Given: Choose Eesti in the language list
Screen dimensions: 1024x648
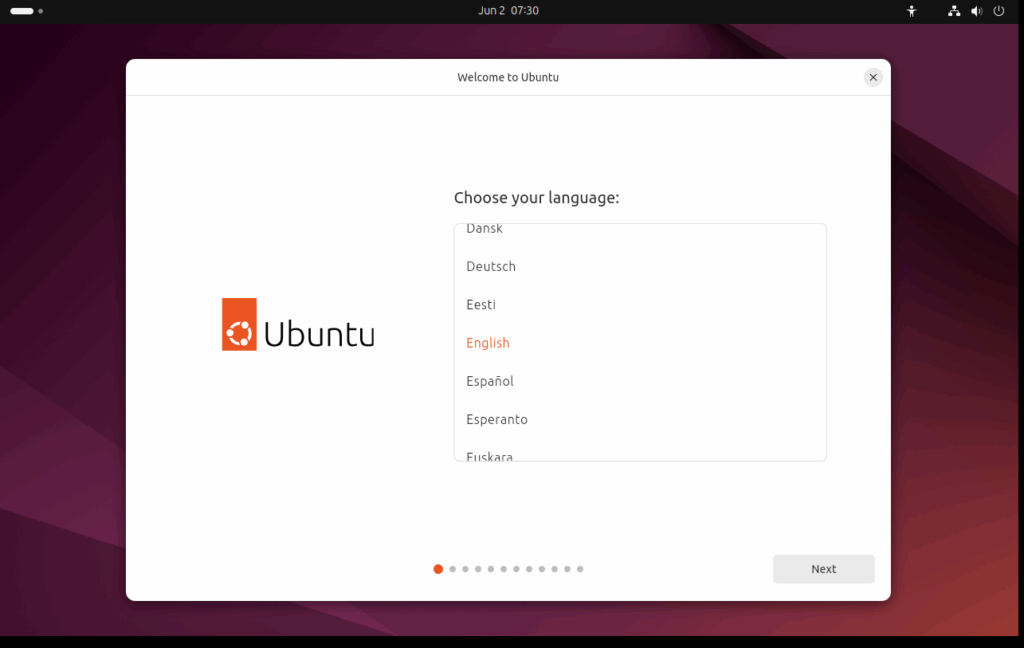Looking at the screenshot, I should point(640,304).
